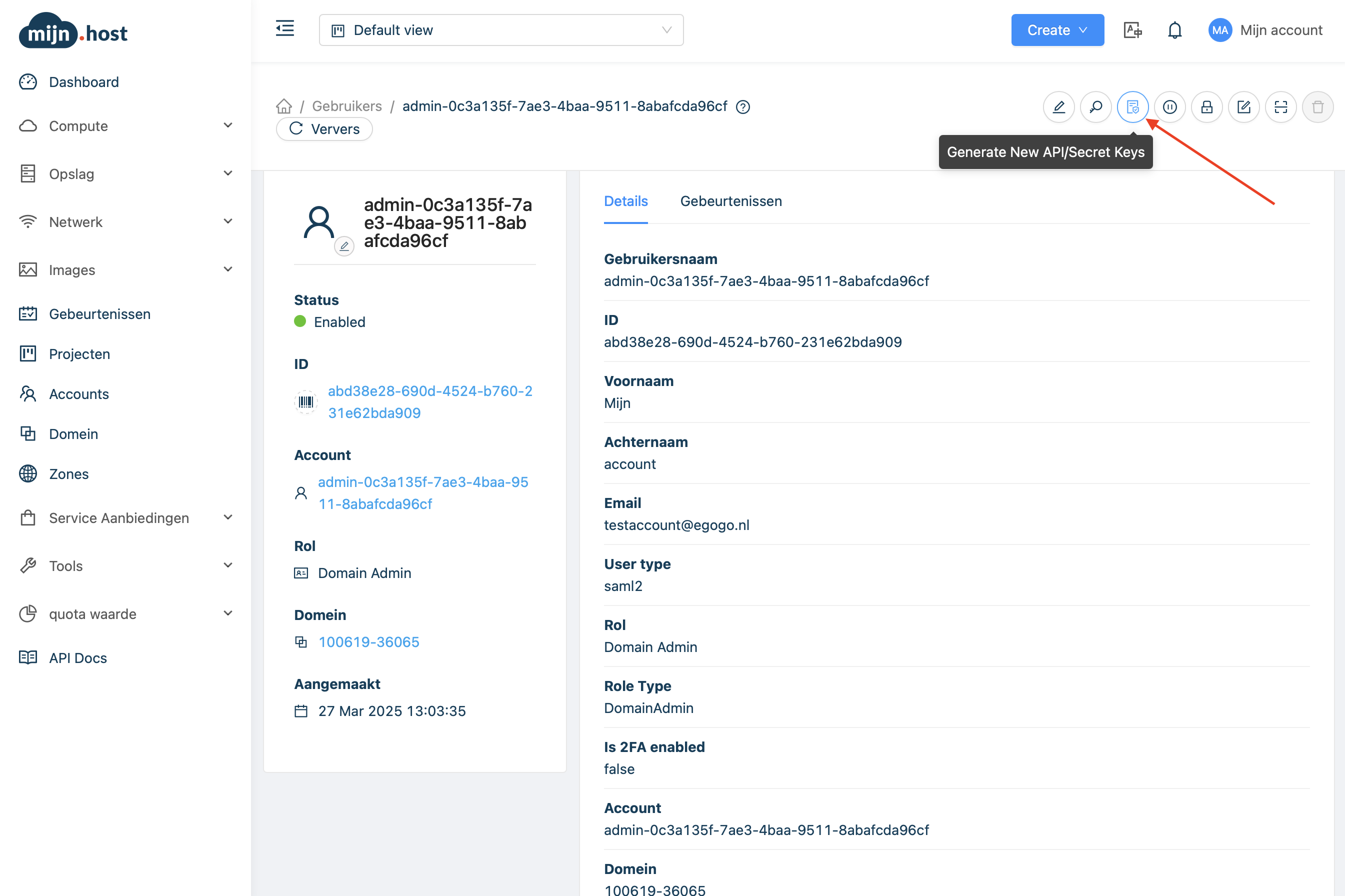Click the Ververs refresh button

click(324, 129)
